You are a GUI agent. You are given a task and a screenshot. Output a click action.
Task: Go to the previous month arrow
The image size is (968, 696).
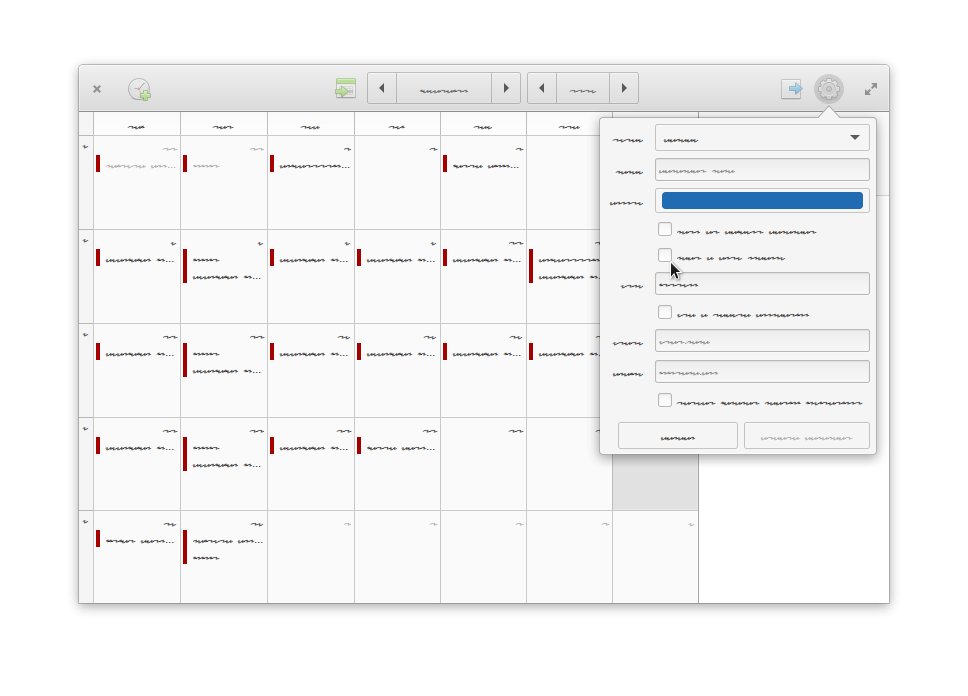(x=382, y=88)
